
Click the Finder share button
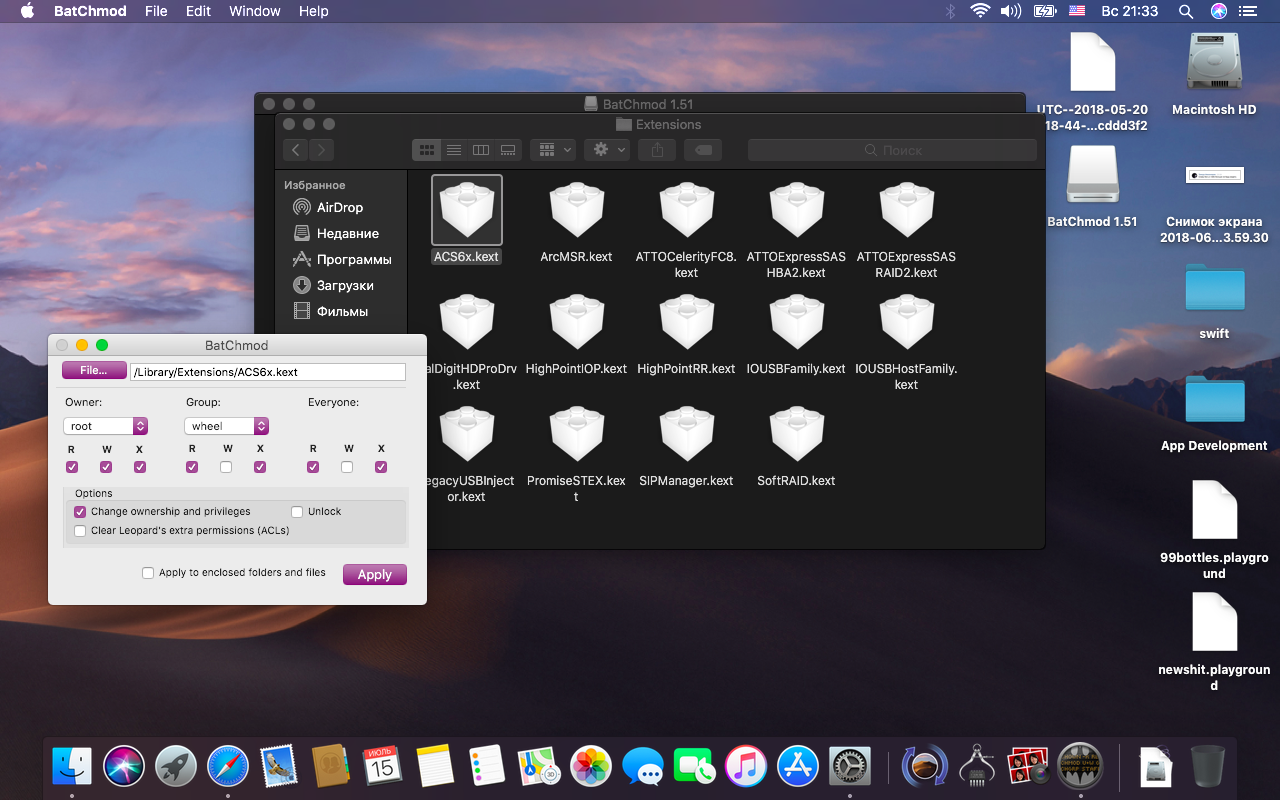[657, 150]
